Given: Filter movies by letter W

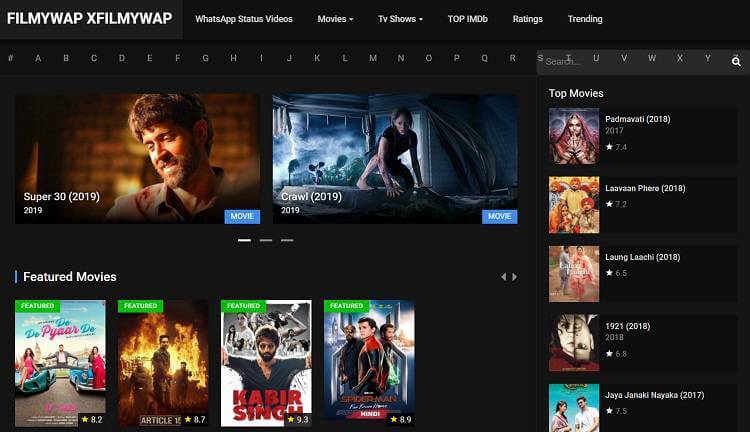Looking at the screenshot, I should click(x=652, y=58).
